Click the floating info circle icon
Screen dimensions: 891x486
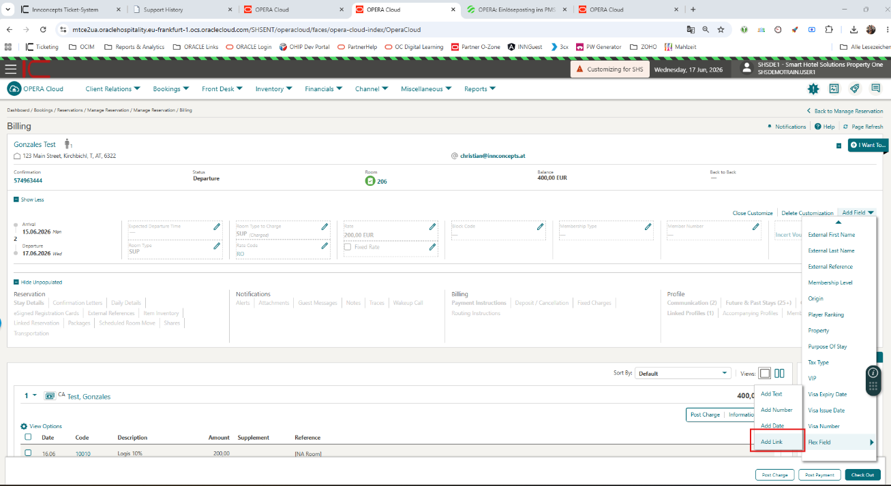pos(873,373)
